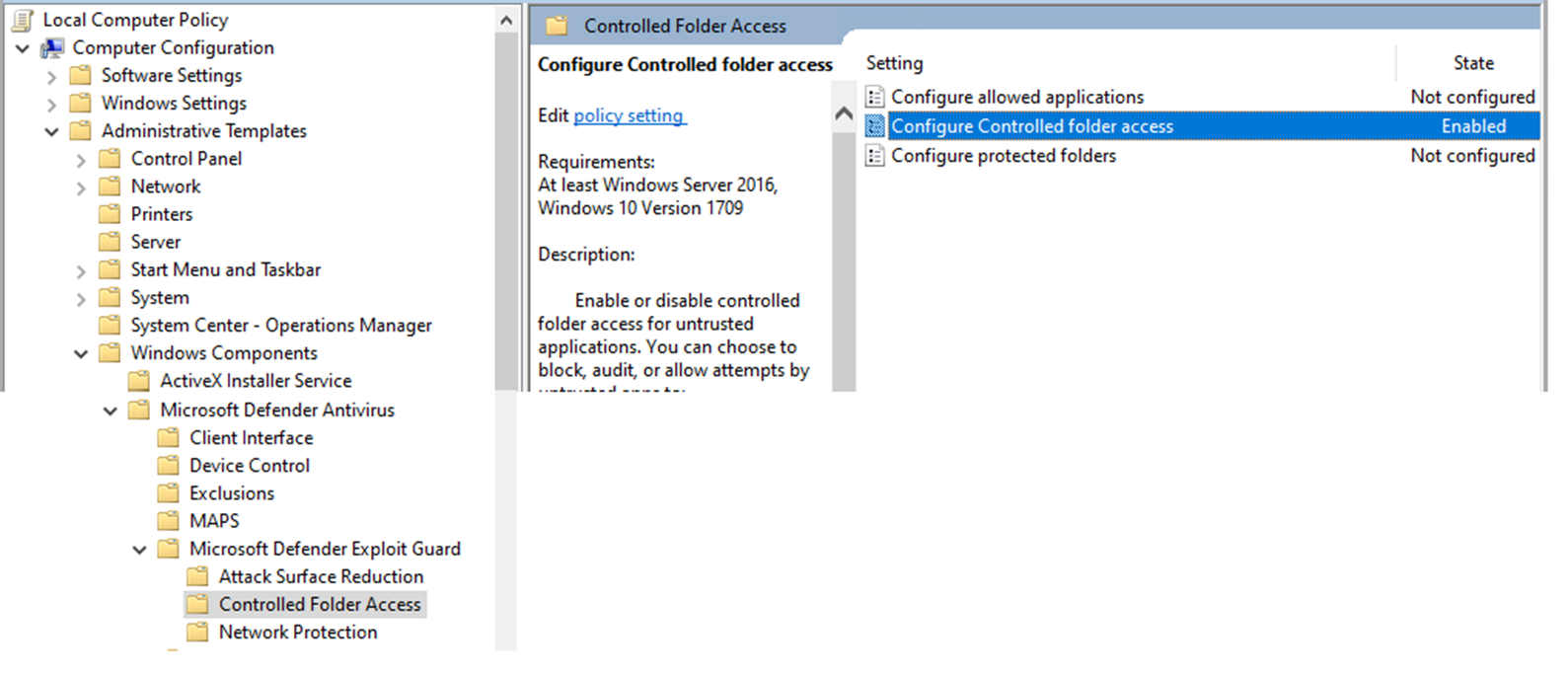
Task: Click the Microsoft Defender Antivirus folder icon
Action: click(x=140, y=410)
